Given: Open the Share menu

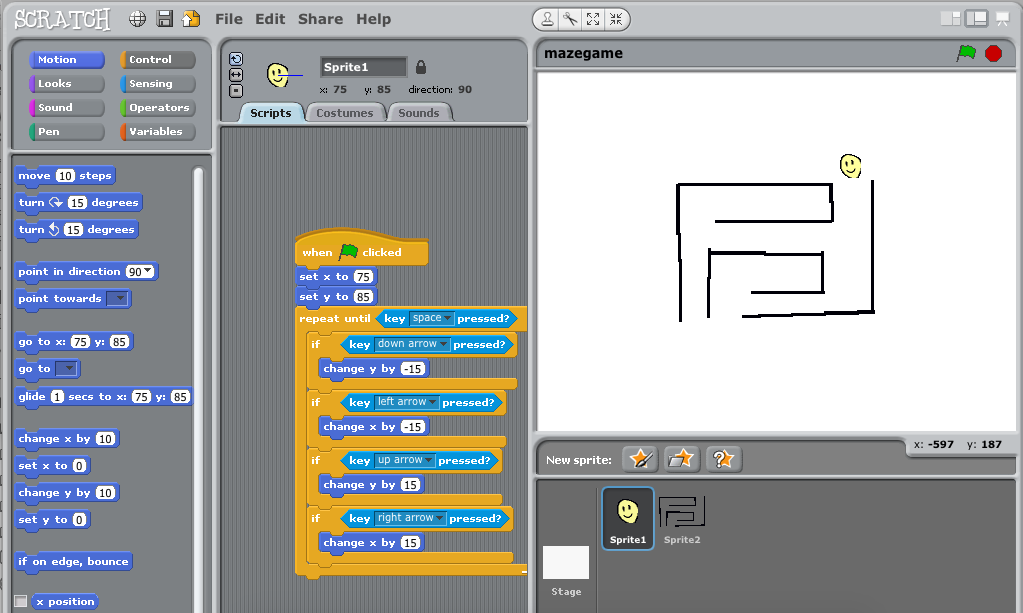Looking at the screenshot, I should point(319,18).
